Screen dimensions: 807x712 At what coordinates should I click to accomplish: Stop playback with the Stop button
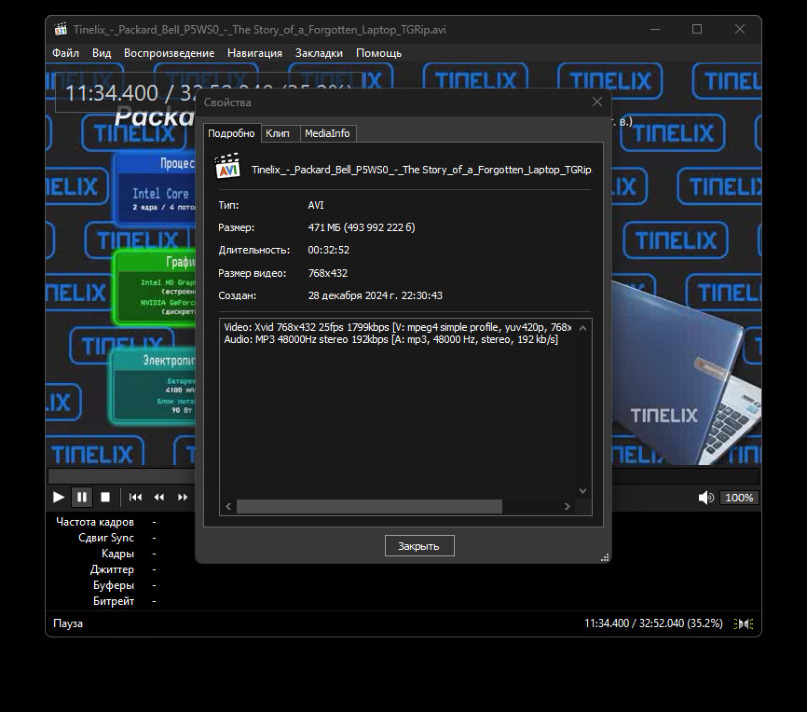(105, 497)
